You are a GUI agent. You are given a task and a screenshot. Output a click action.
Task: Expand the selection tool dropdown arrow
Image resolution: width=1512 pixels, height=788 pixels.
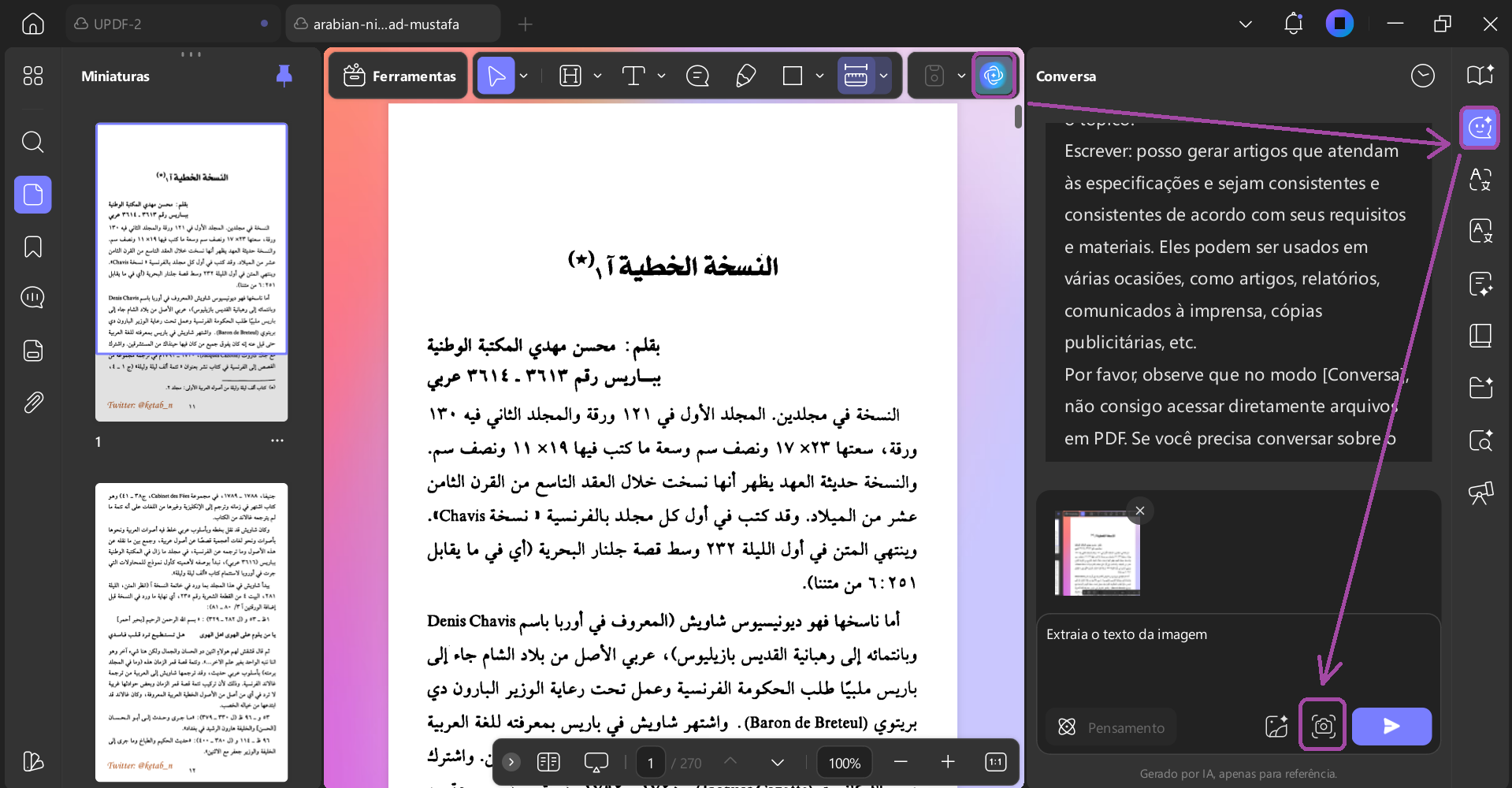(x=524, y=76)
